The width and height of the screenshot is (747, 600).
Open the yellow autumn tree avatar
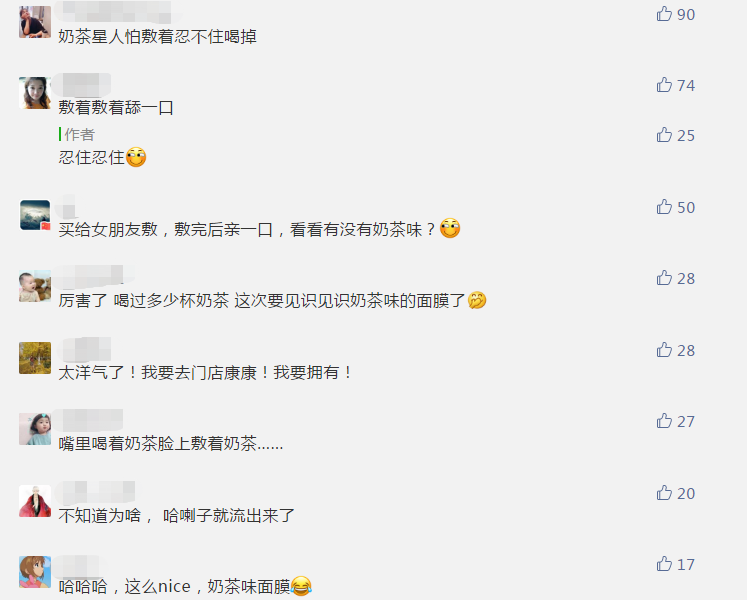point(35,358)
